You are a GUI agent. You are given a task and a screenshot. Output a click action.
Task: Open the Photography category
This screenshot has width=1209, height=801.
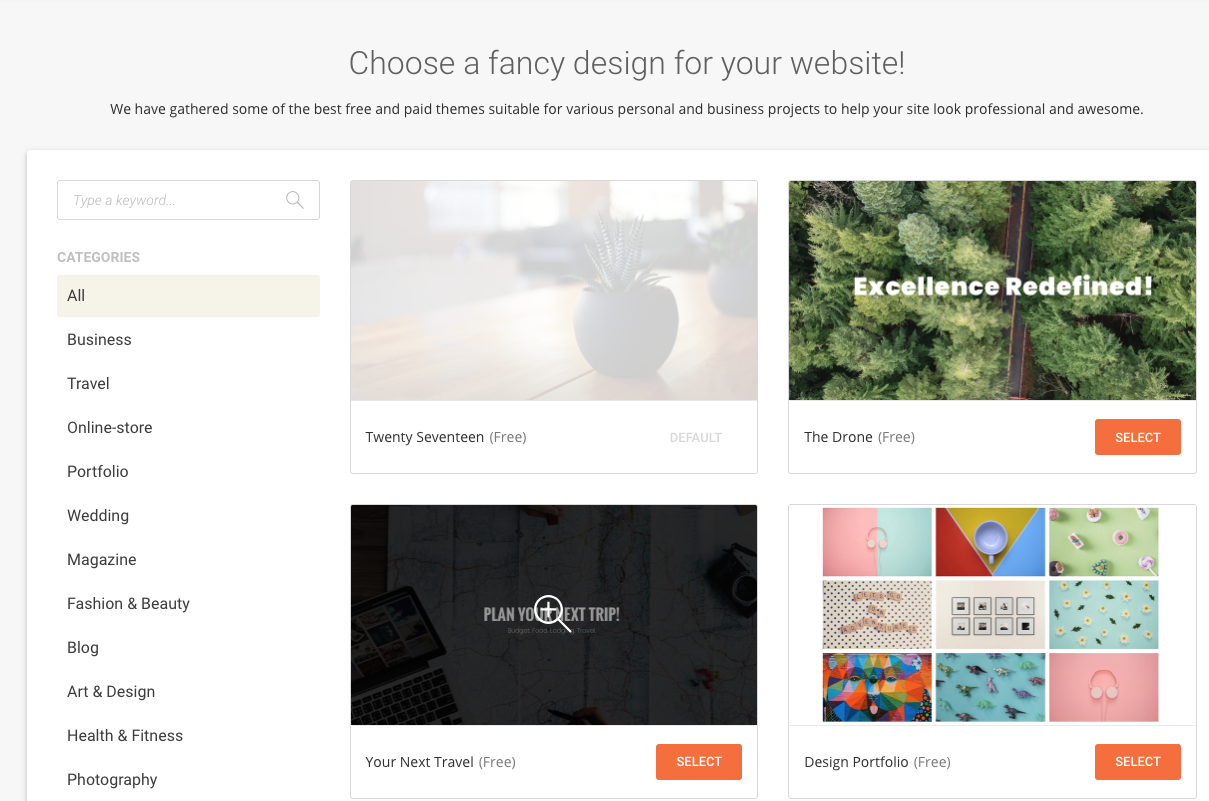click(x=112, y=780)
